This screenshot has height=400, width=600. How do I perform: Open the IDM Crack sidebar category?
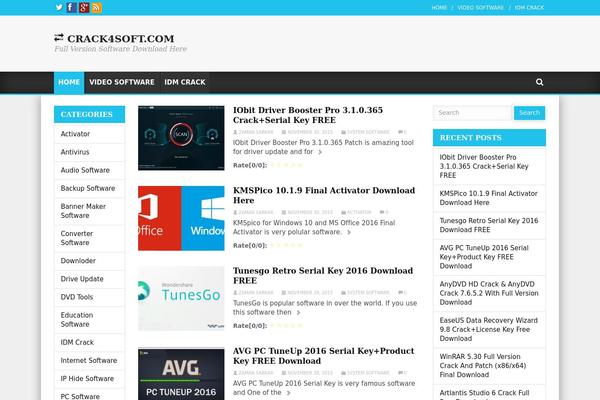point(77,343)
